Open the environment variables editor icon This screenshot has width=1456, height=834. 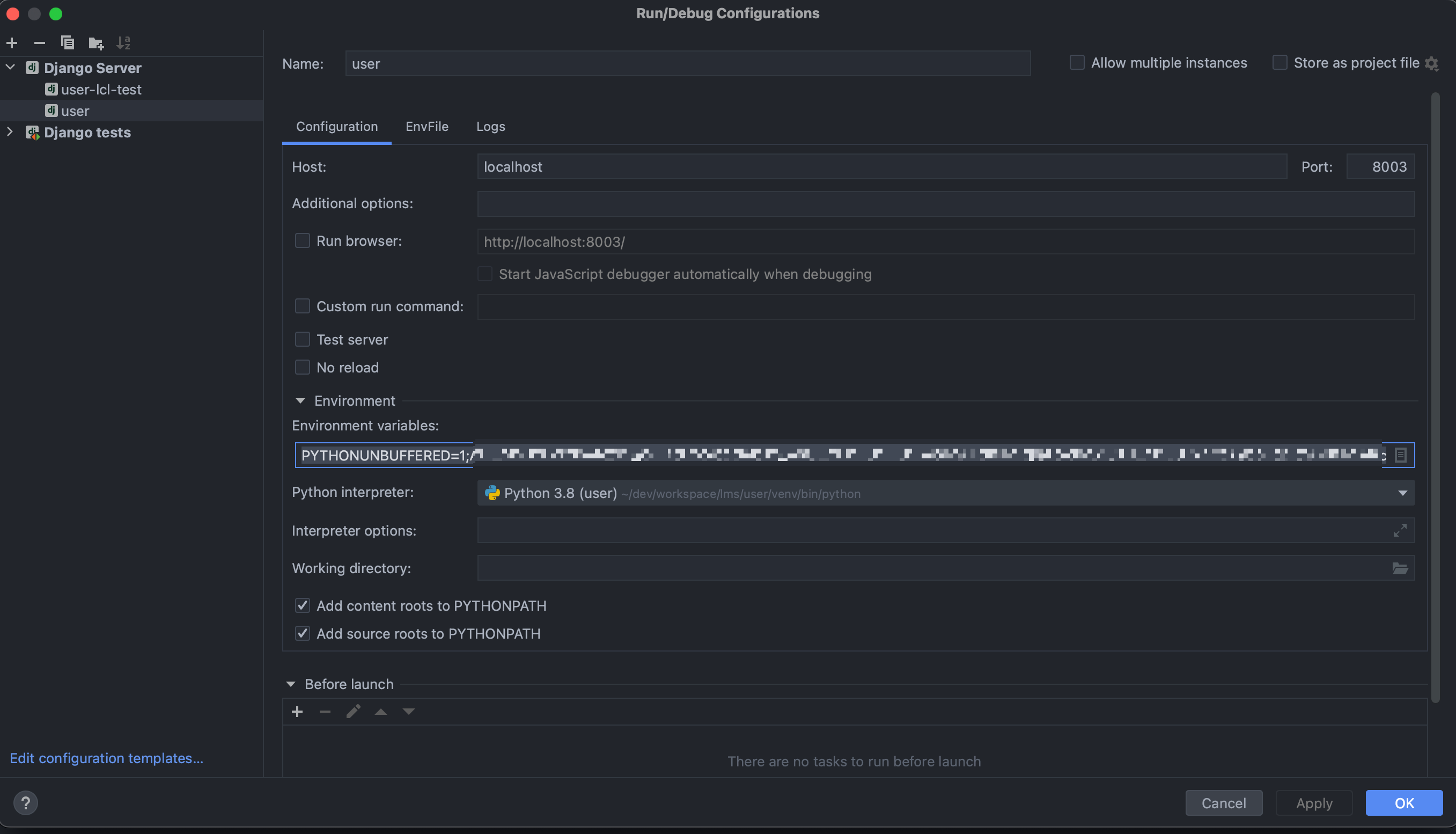pos(1400,455)
